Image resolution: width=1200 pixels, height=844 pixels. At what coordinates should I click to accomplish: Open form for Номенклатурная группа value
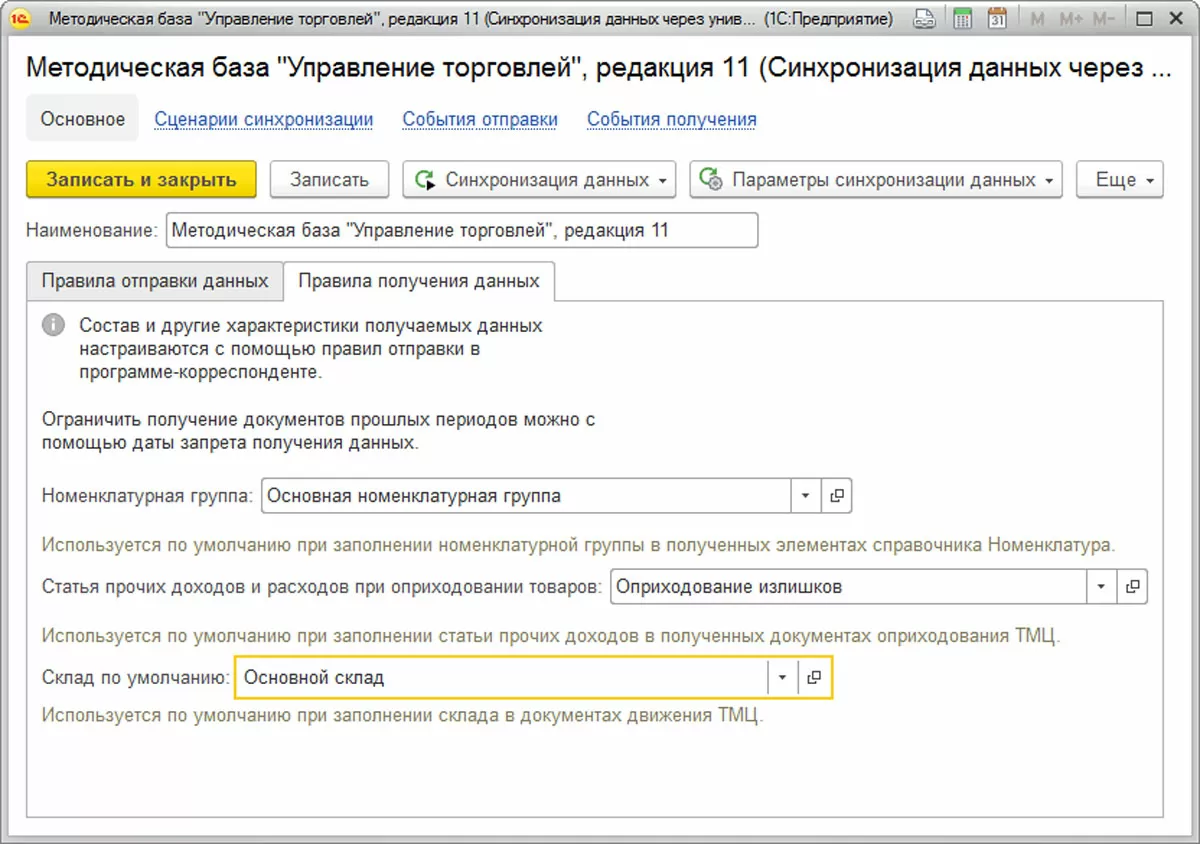(x=836, y=495)
